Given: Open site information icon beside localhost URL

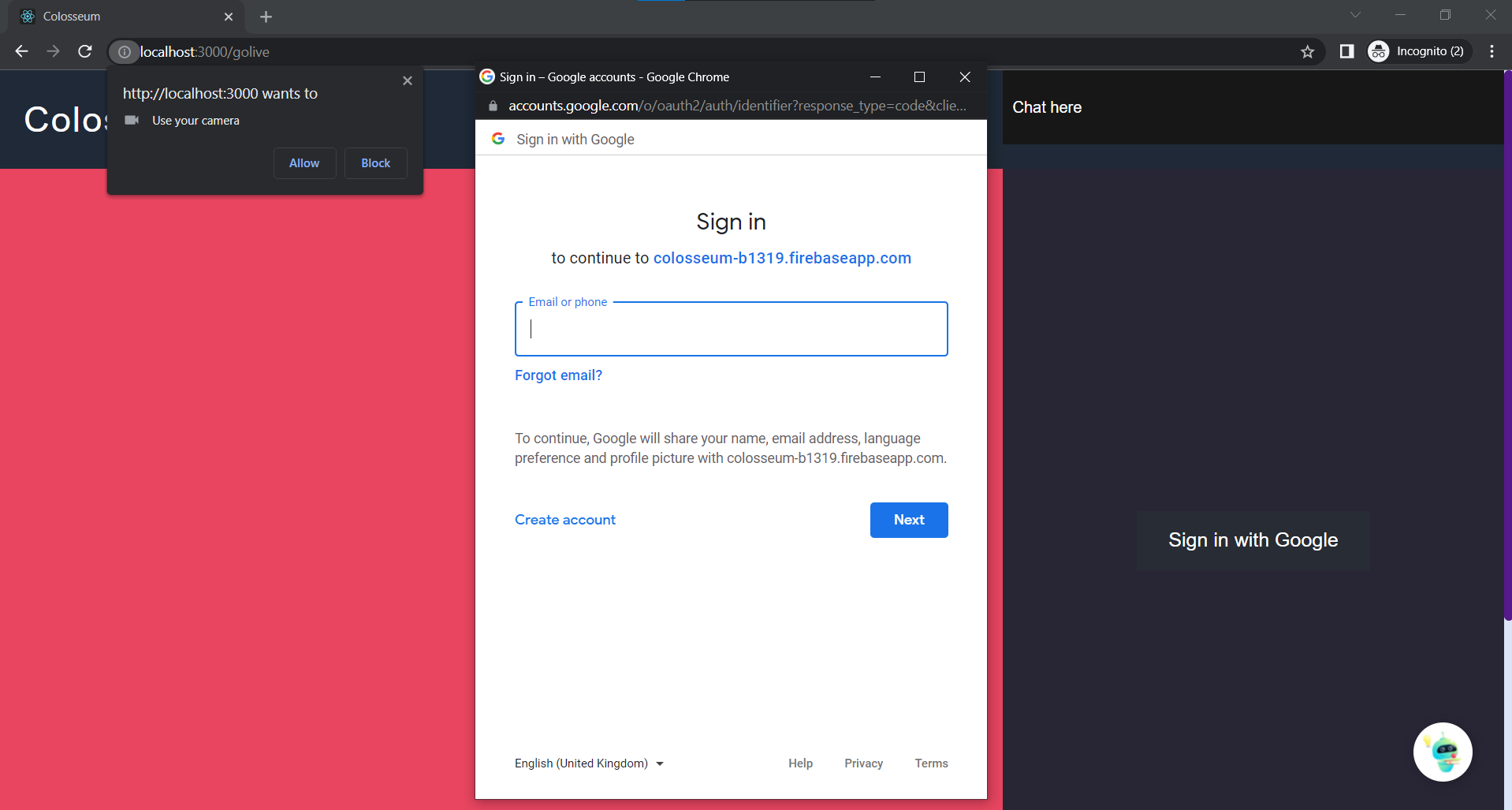Looking at the screenshot, I should click(x=124, y=52).
